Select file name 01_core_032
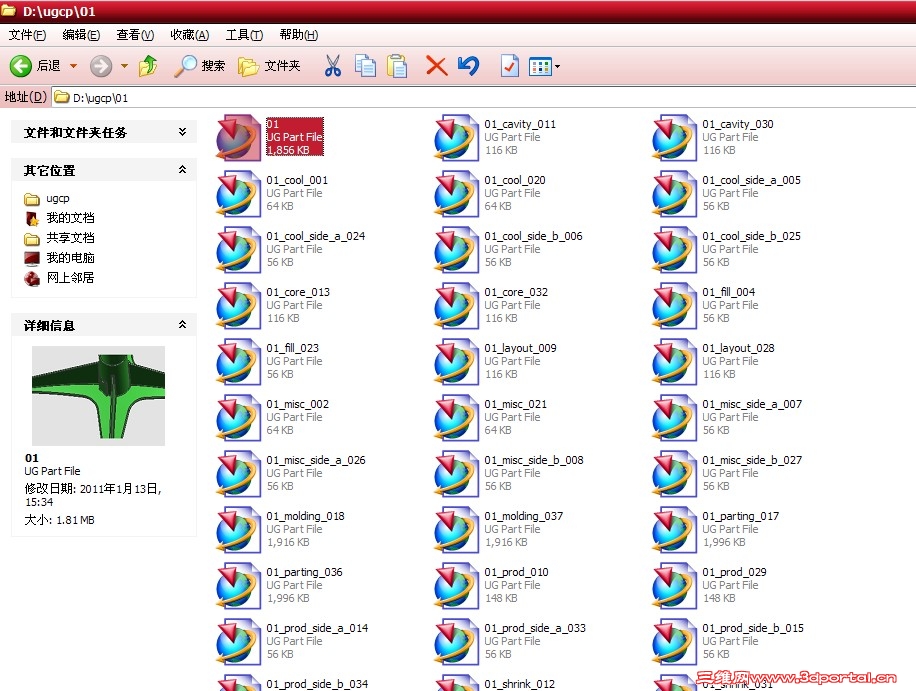Image resolution: width=916 pixels, height=691 pixels. click(x=516, y=292)
